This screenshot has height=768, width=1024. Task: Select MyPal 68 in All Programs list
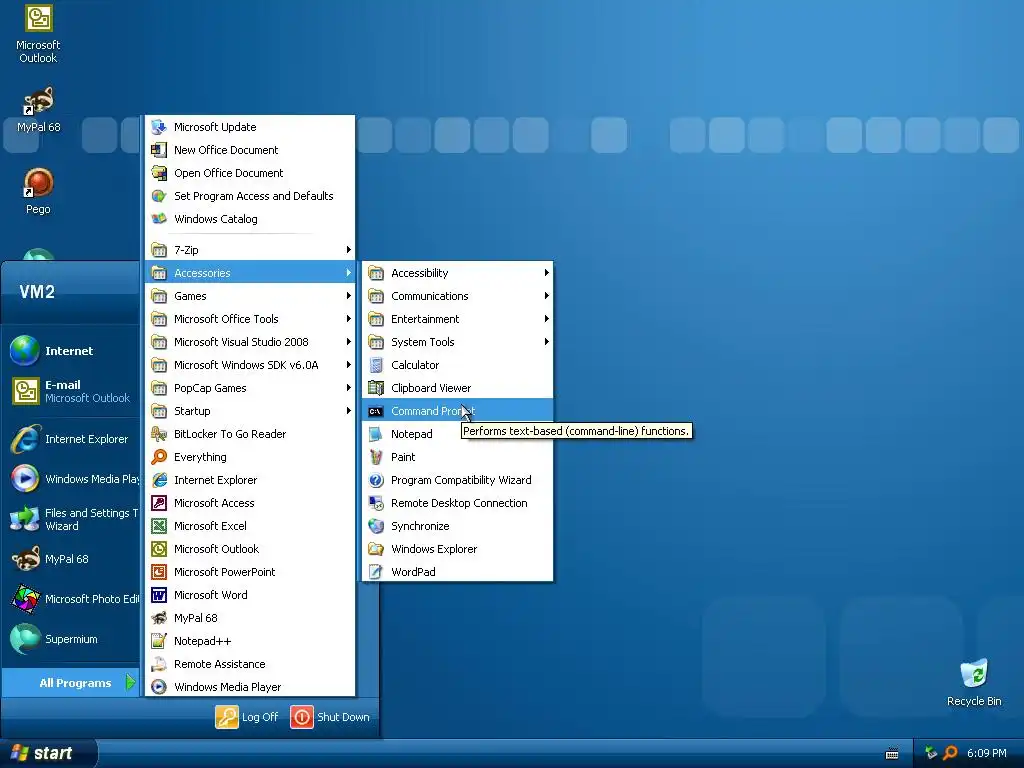point(250,618)
